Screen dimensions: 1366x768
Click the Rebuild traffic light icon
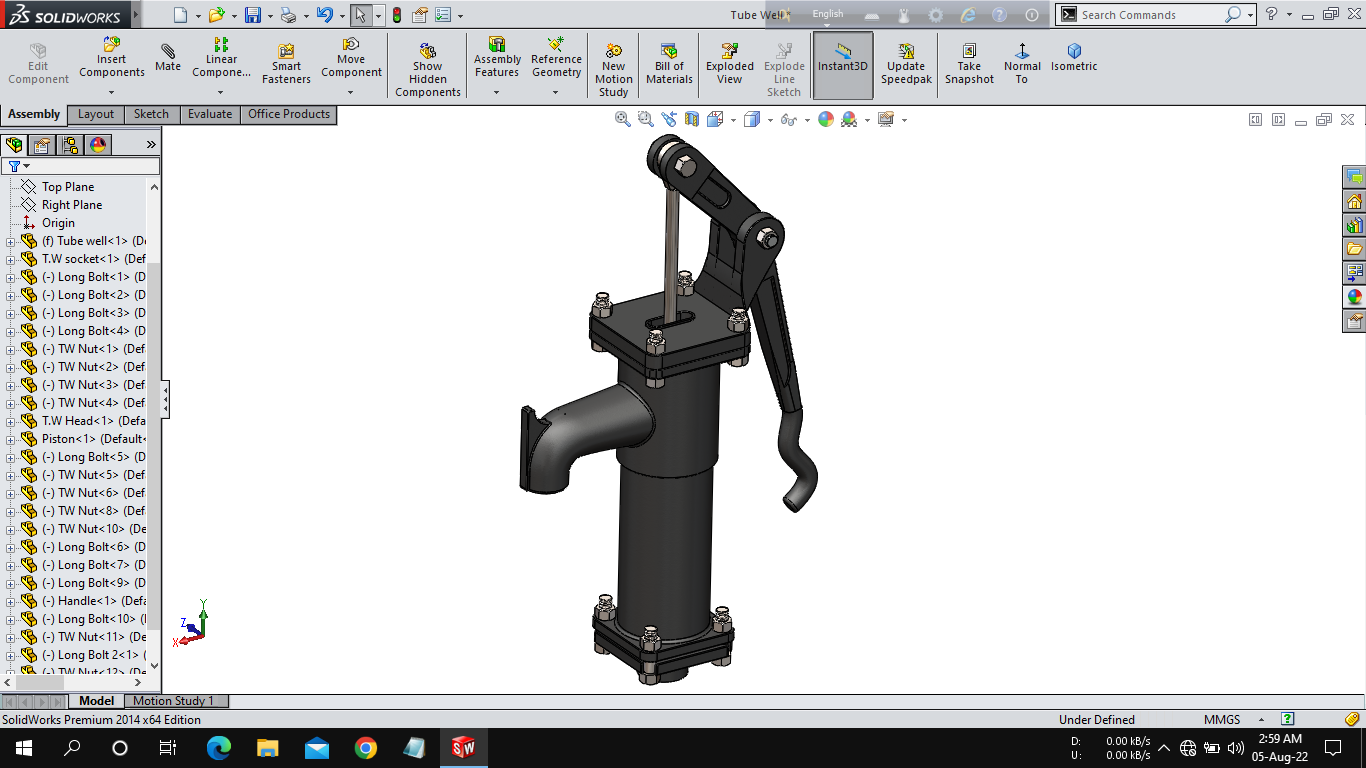pos(397,15)
